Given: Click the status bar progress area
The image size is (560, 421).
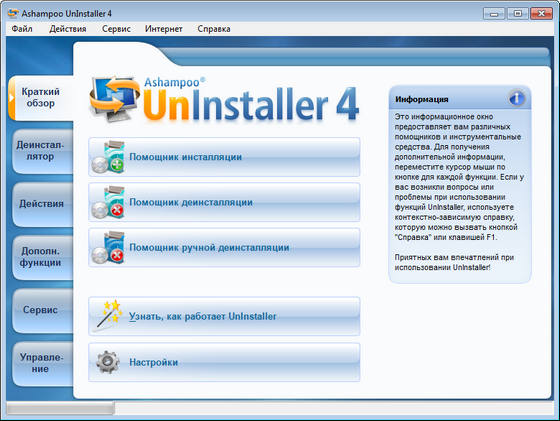Looking at the screenshot, I should click(x=60, y=409).
